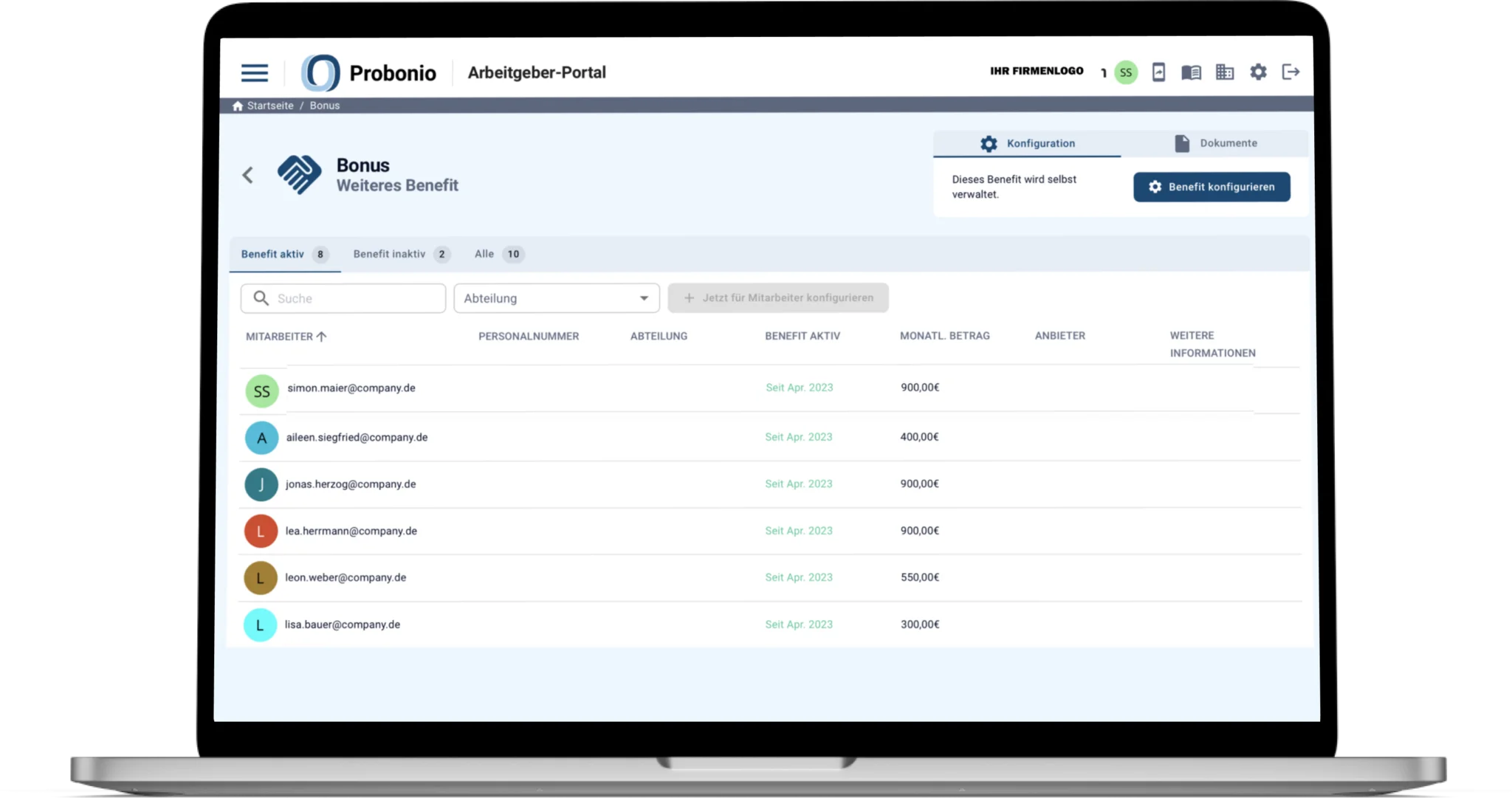Expand the Abteilung dropdown

[556, 298]
